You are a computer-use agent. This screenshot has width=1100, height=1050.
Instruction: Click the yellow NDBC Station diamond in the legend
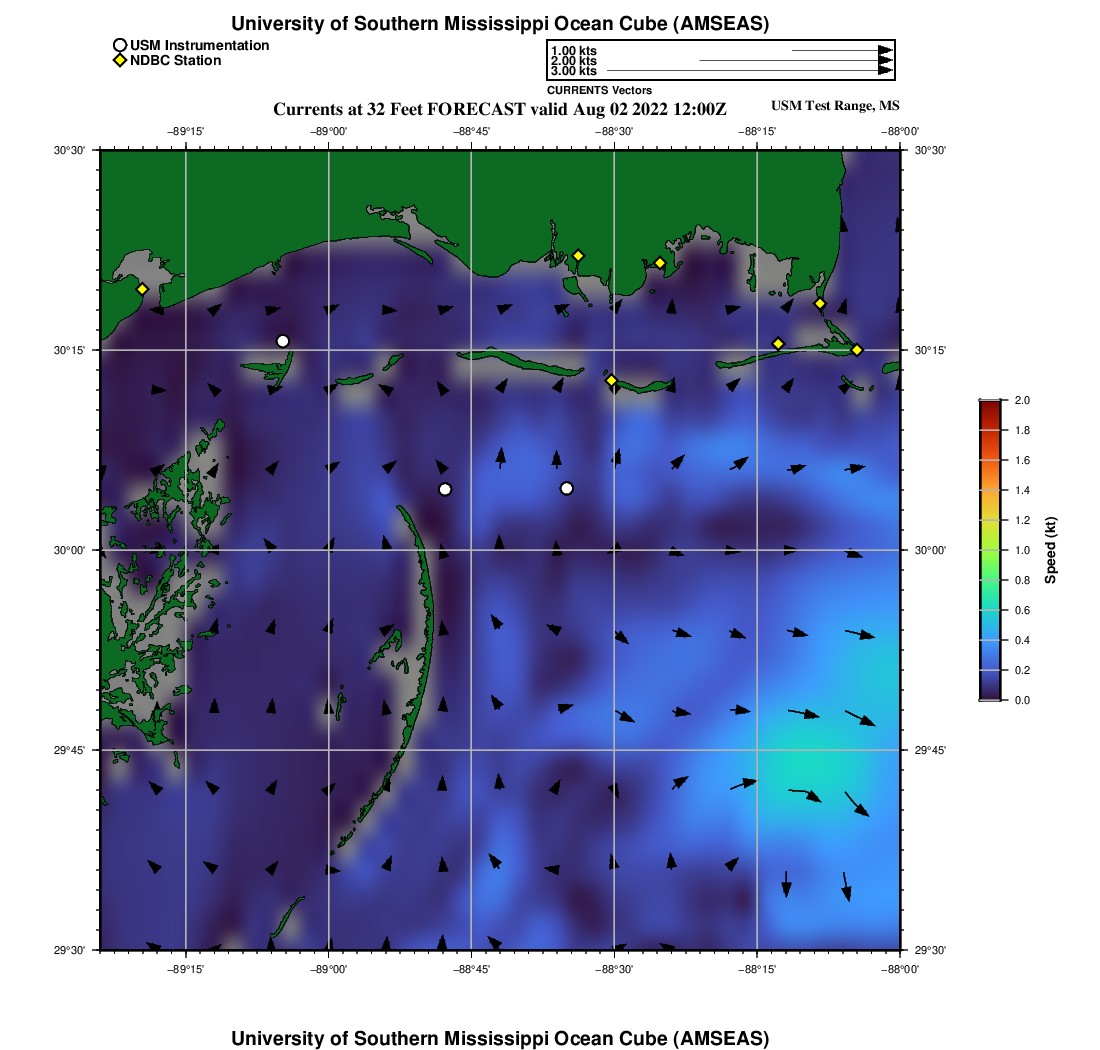pos(120,60)
